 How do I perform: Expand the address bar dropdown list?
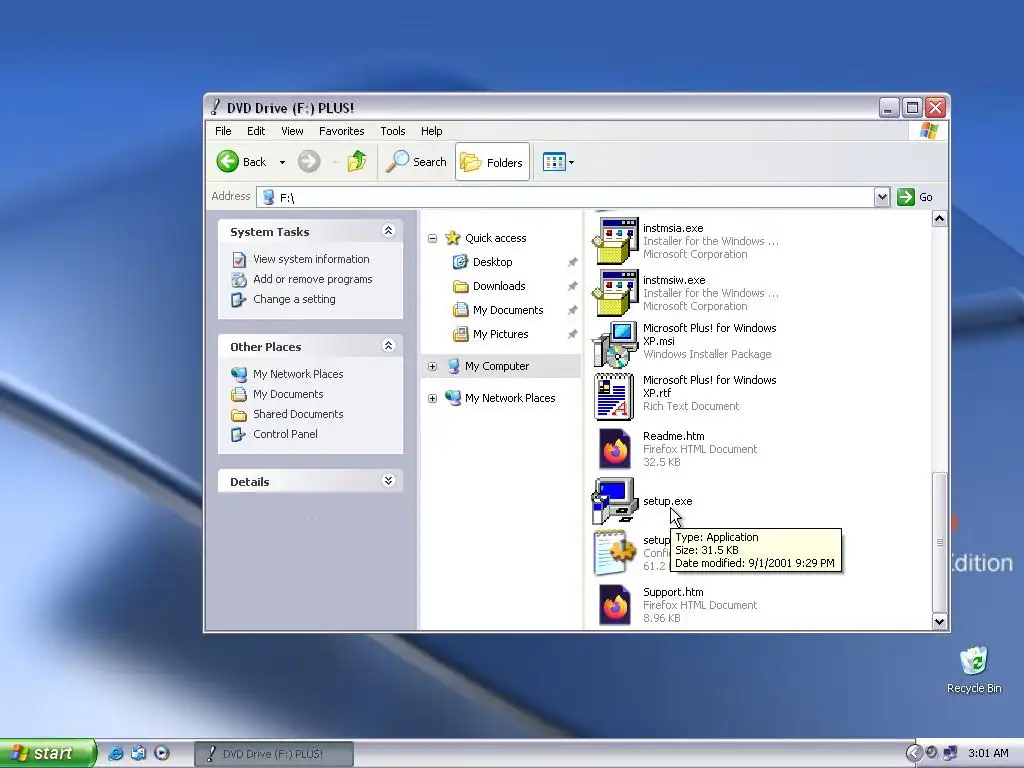point(882,197)
